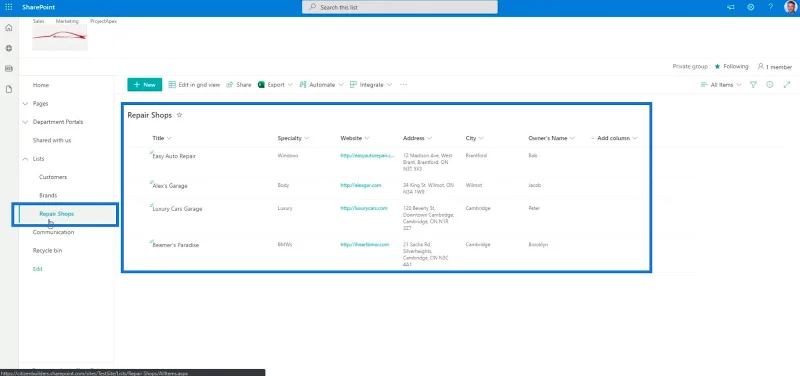Click the Windows specialty cell
The image size is (800, 376).
pyautogui.click(x=288, y=156)
